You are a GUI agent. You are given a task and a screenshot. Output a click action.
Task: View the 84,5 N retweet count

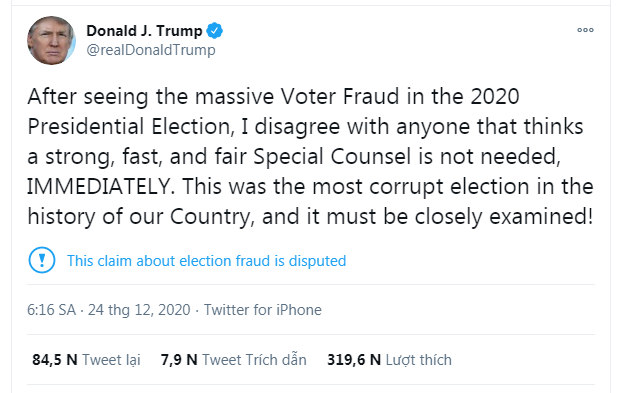point(55,360)
